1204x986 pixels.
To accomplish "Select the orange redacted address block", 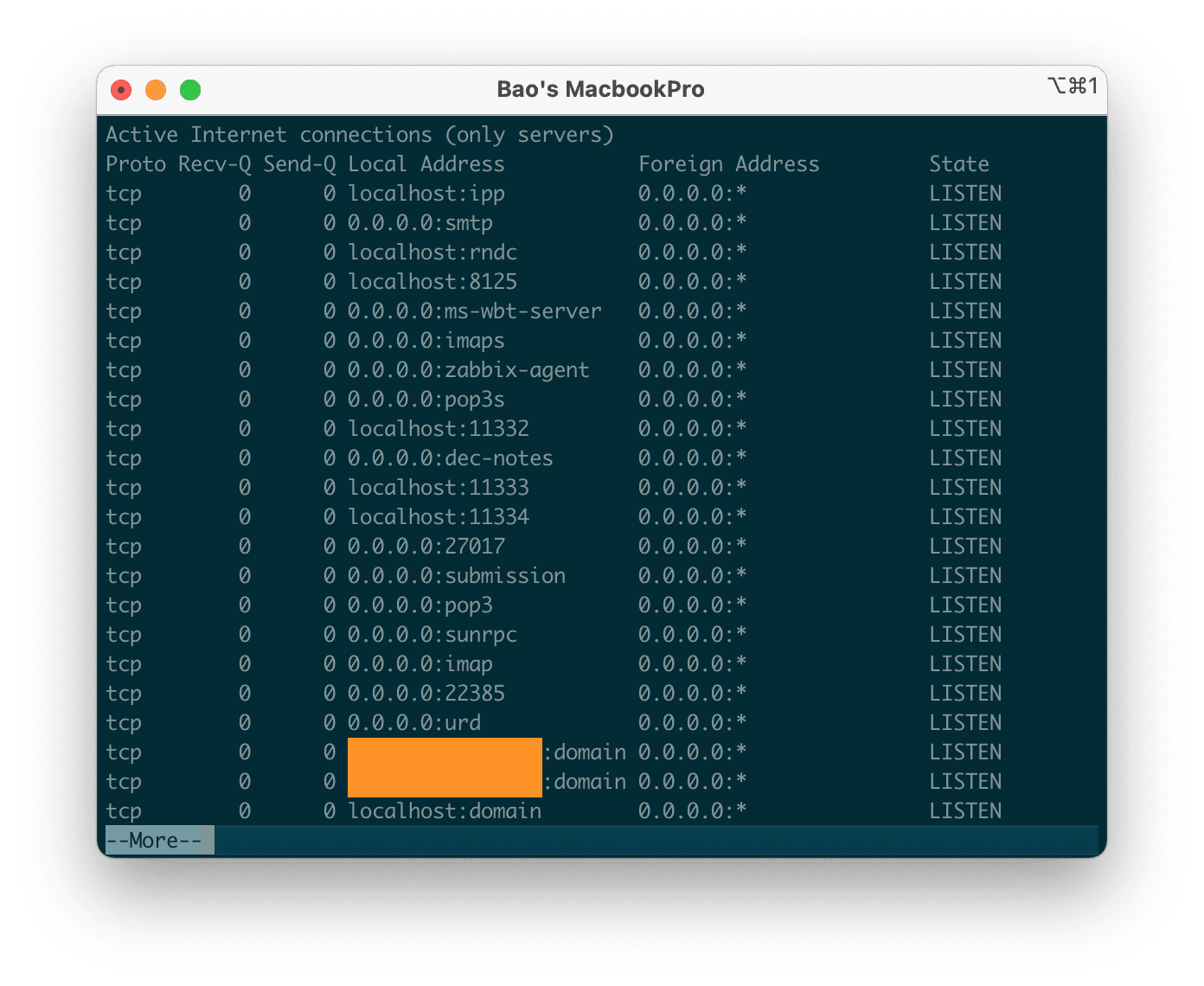I will (x=445, y=767).
